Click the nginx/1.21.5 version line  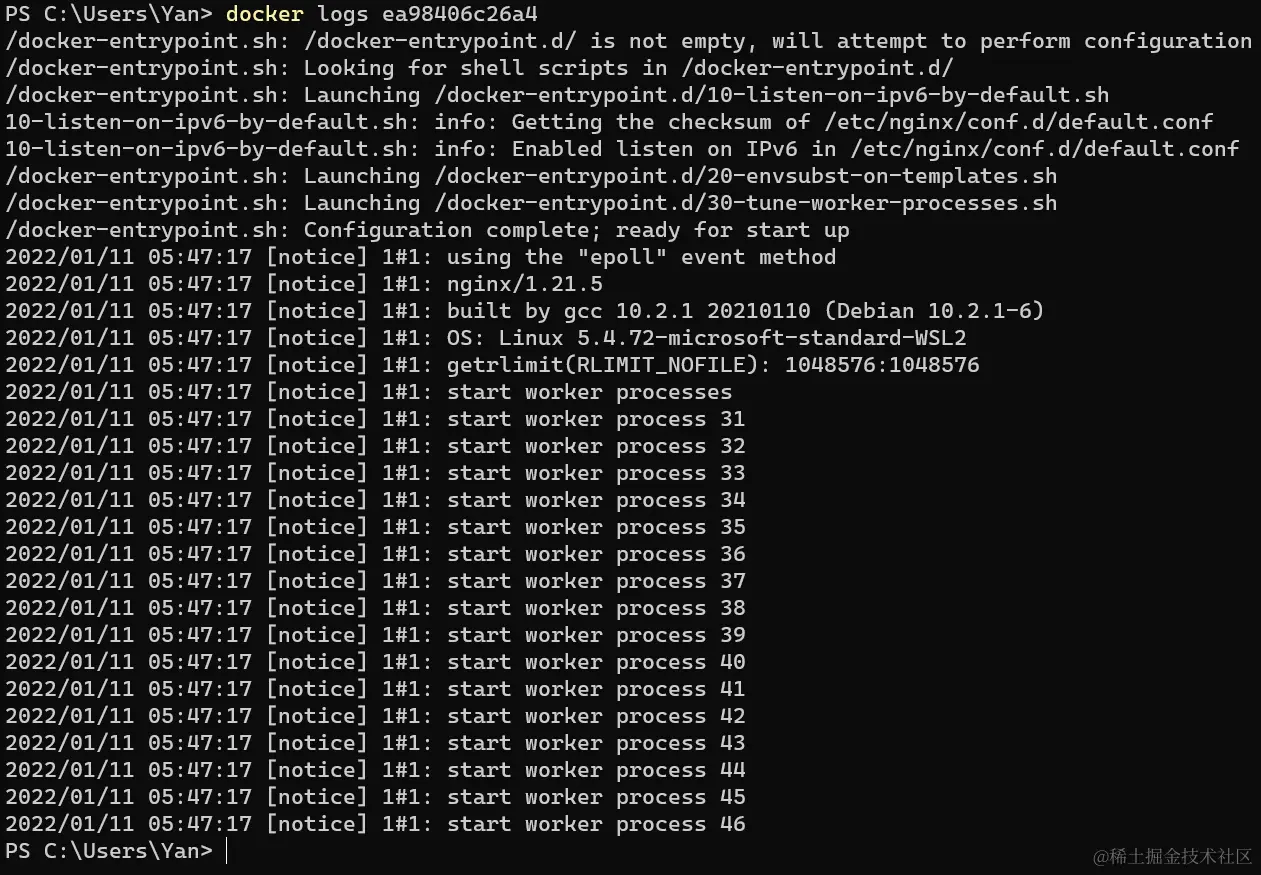click(304, 284)
